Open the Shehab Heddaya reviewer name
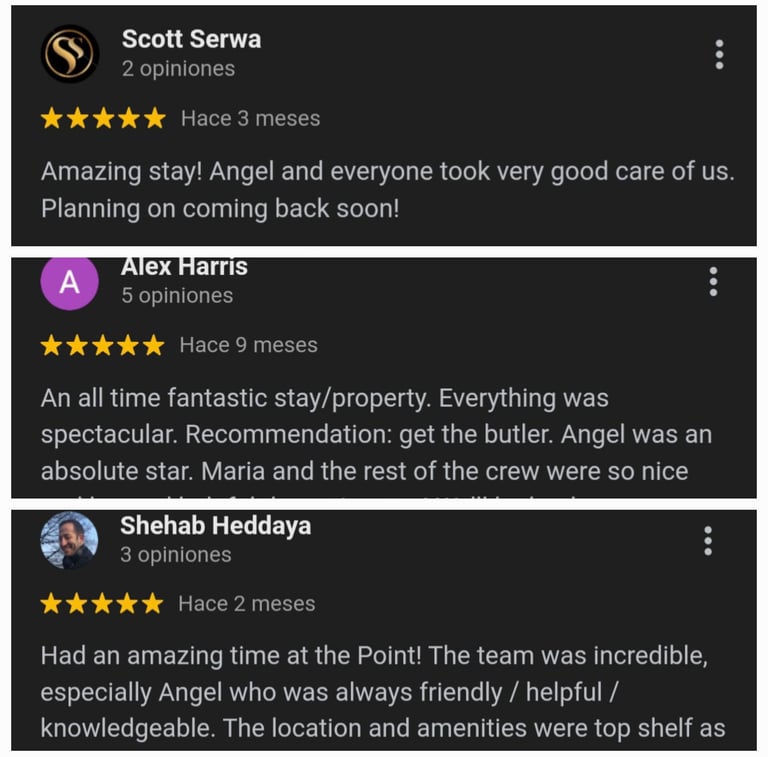Viewport: 768px width, 757px height. tap(216, 526)
